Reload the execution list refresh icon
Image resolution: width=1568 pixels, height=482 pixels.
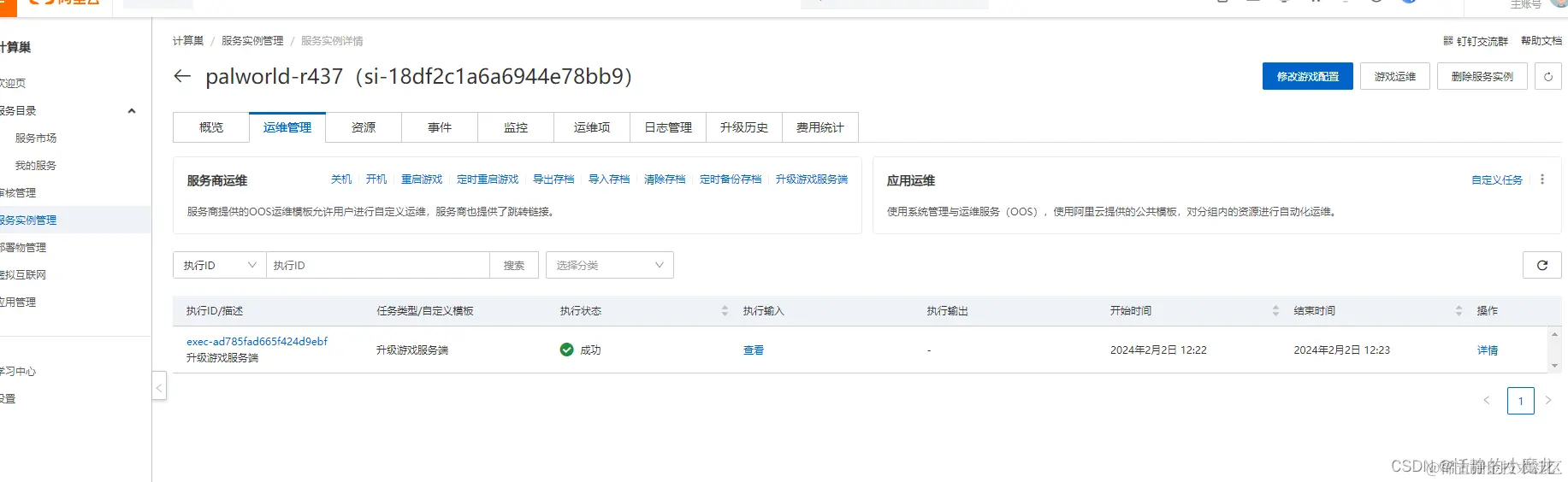pyautogui.click(x=1541, y=265)
